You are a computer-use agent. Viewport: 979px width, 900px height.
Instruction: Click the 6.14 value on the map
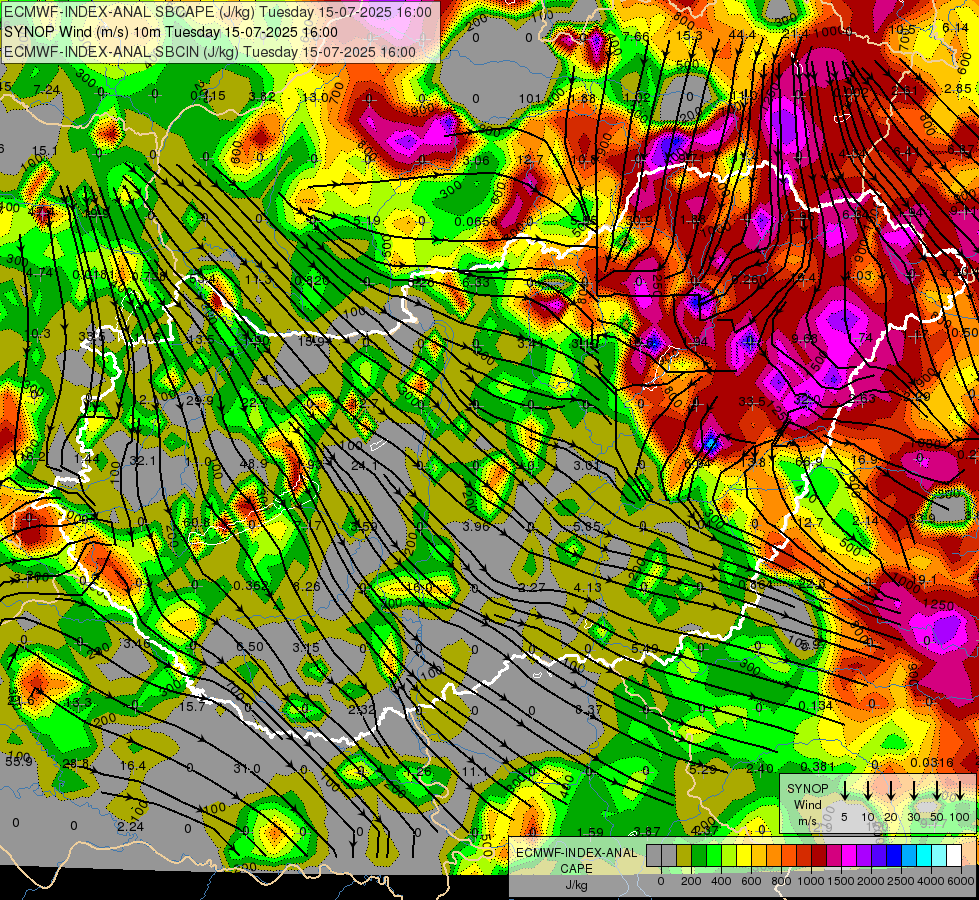click(955, 28)
